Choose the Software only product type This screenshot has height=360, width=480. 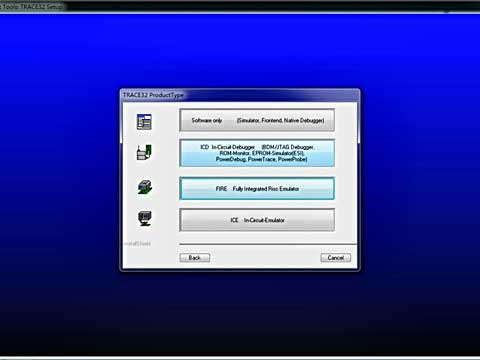pyautogui.click(x=257, y=120)
